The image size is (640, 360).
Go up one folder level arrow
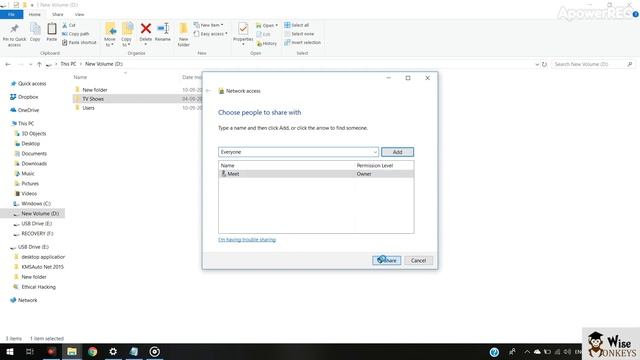tap(39, 64)
